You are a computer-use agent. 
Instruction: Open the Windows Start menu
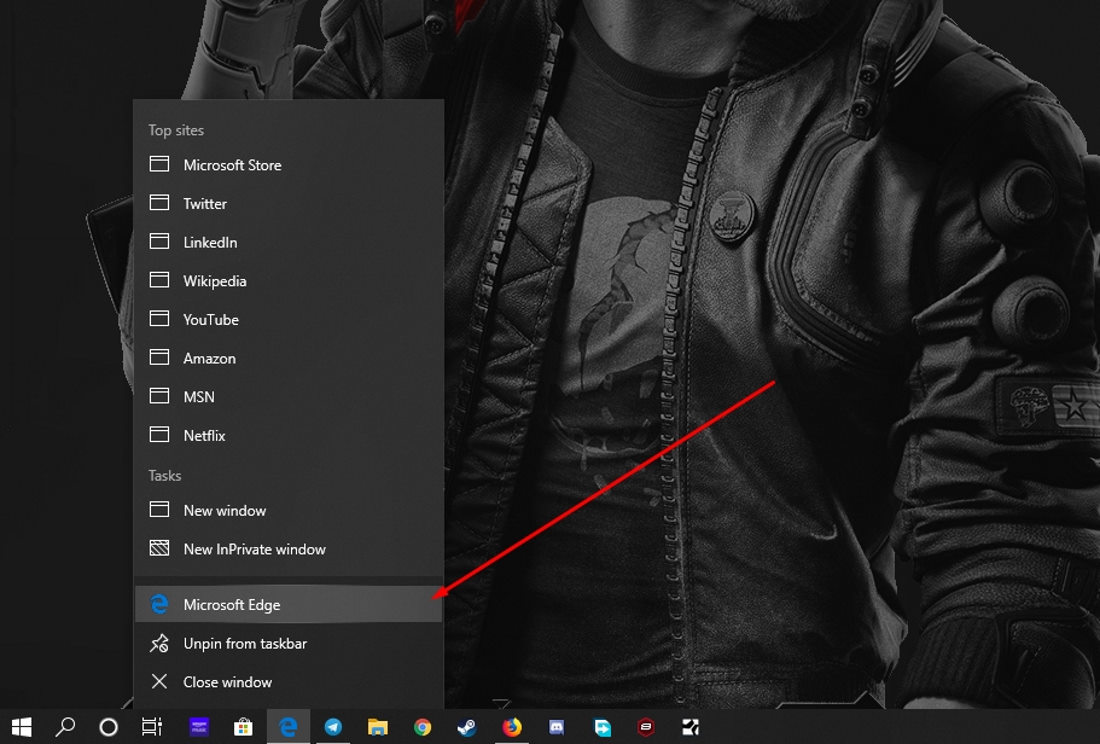pos(22,726)
